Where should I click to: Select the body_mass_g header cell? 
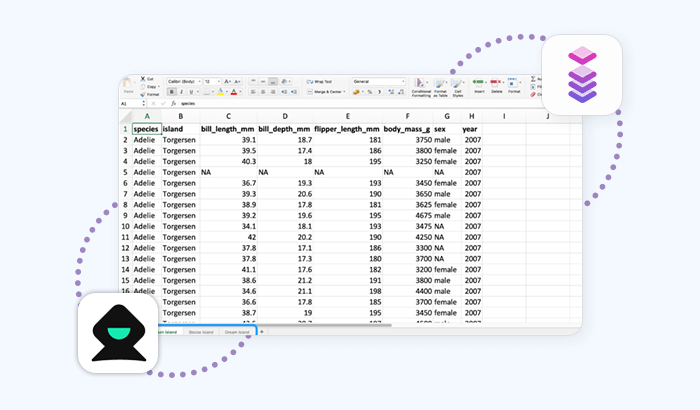coord(407,129)
